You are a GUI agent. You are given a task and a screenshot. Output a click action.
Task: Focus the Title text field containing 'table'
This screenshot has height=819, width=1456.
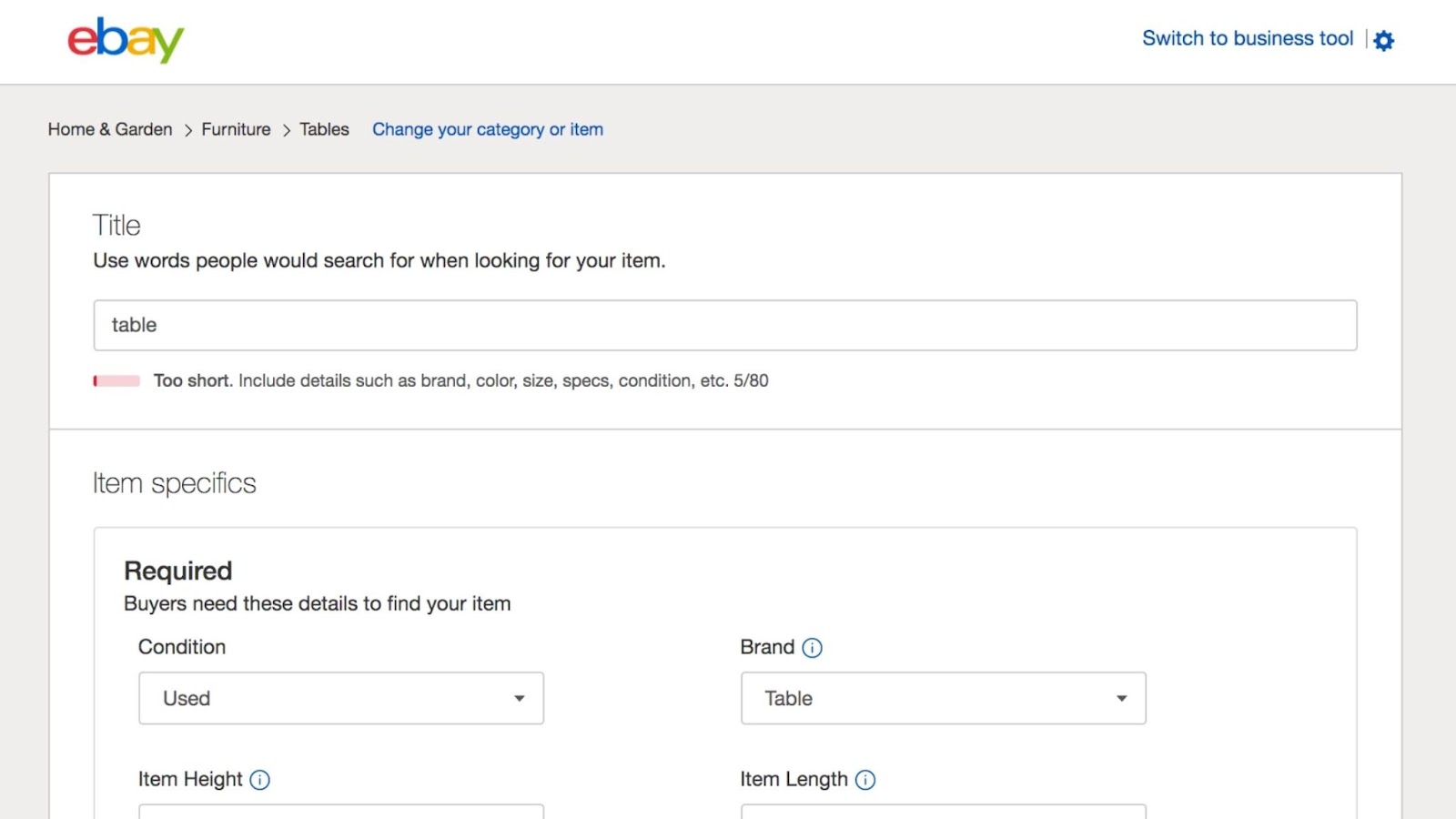pyautogui.click(x=724, y=325)
